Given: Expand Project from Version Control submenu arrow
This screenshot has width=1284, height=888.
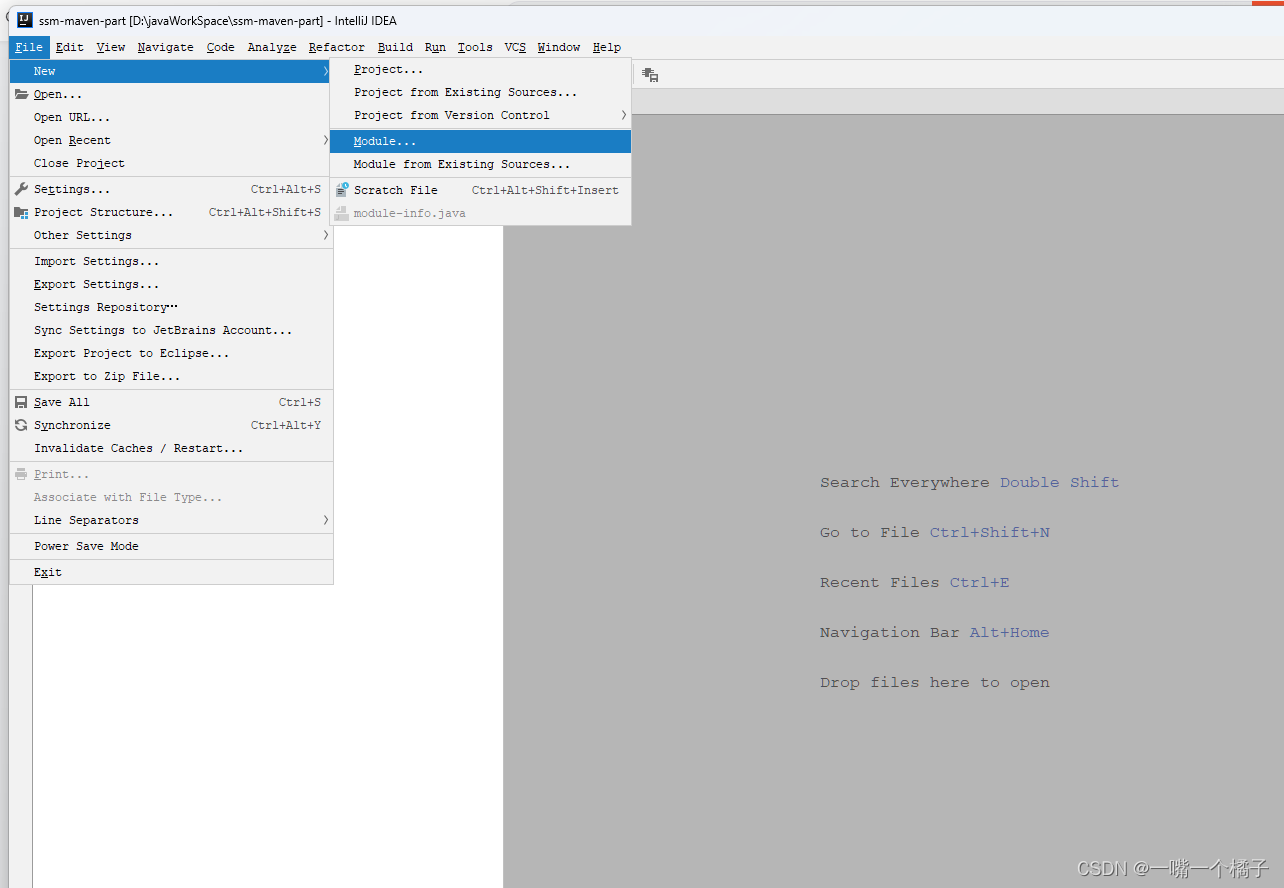Looking at the screenshot, I should tap(623, 115).
